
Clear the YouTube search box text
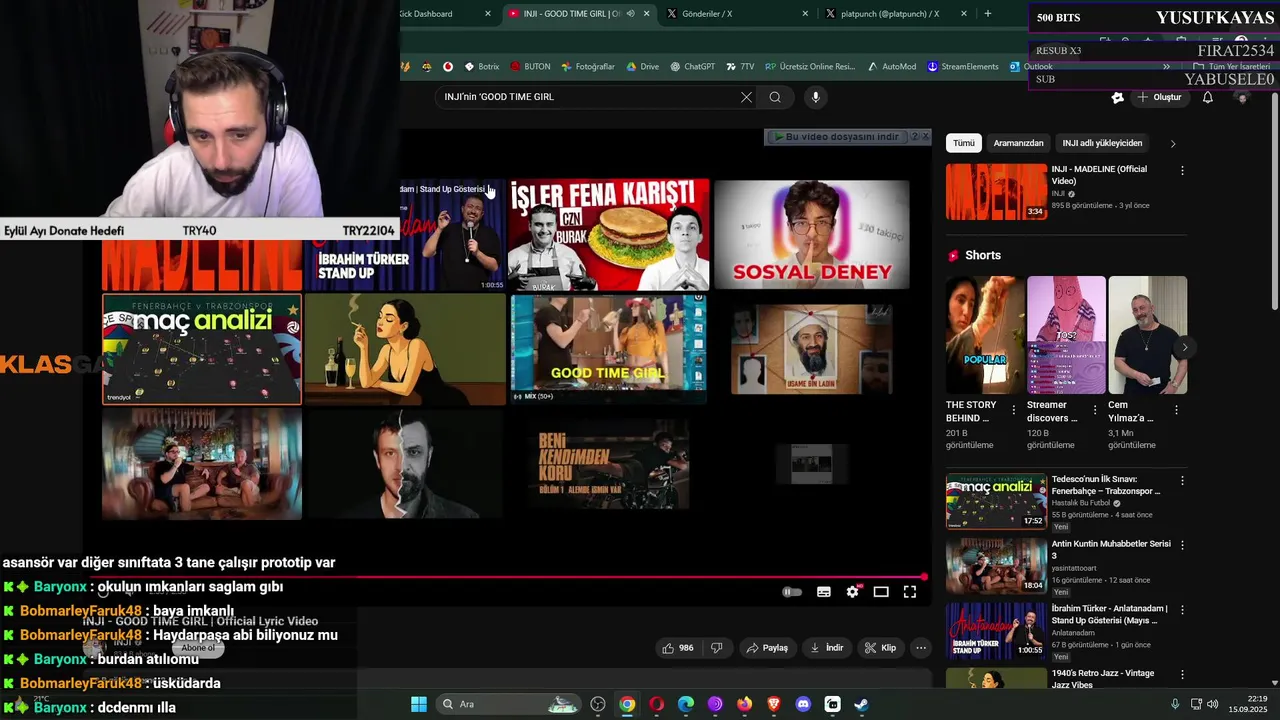(746, 97)
